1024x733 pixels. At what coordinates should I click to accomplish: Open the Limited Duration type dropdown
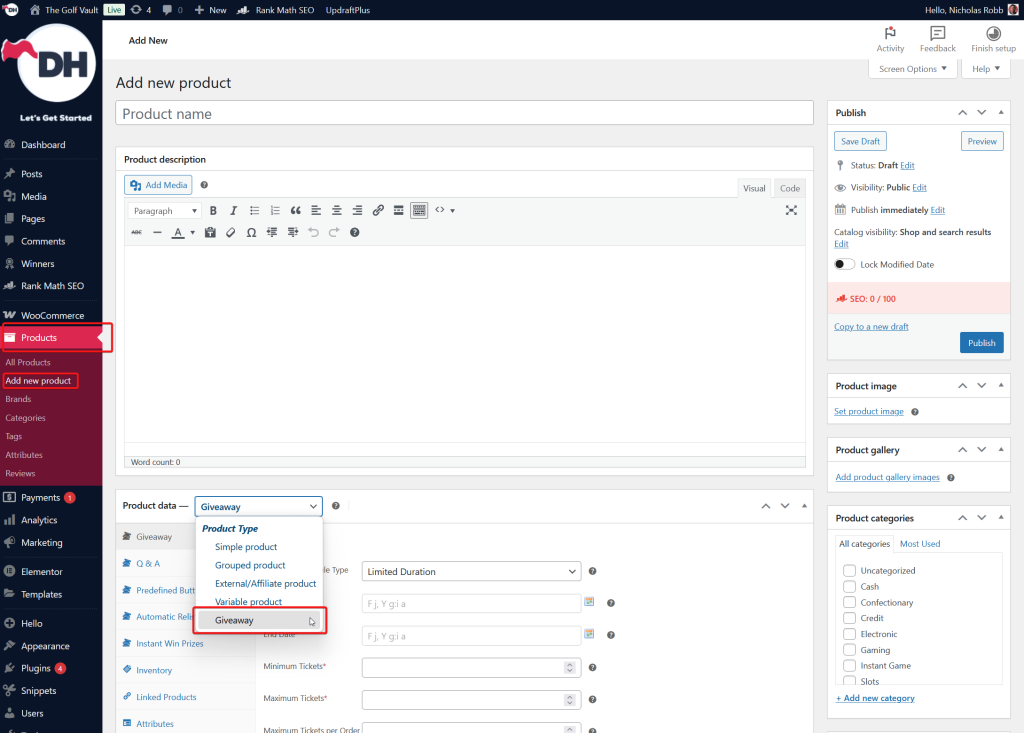coord(471,571)
